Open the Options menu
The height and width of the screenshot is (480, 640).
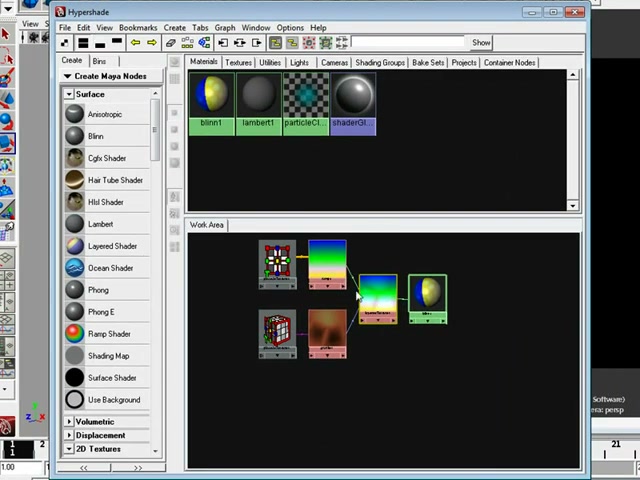(290, 28)
